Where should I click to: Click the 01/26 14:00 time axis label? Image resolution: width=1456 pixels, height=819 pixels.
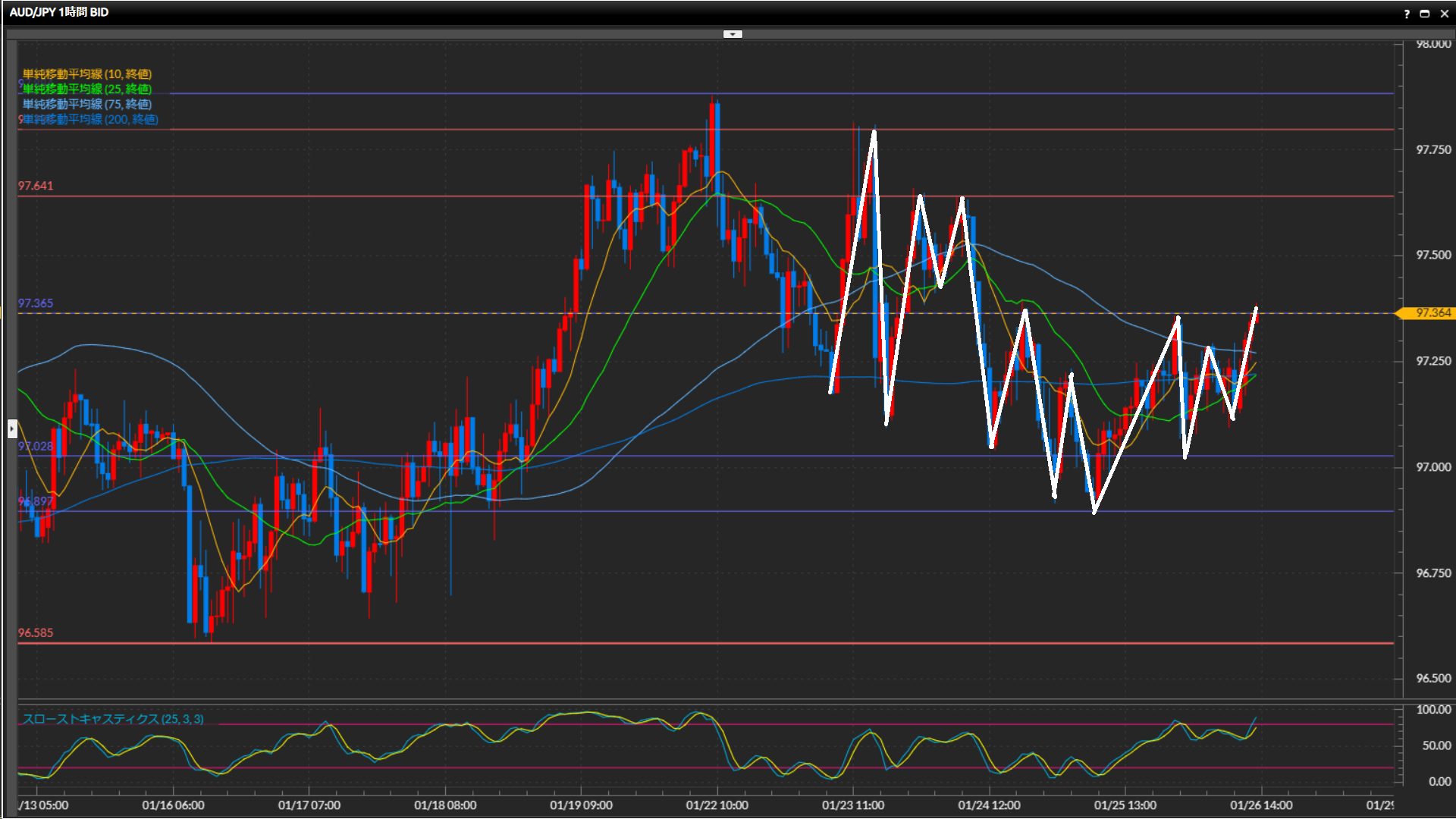[1260, 805]
